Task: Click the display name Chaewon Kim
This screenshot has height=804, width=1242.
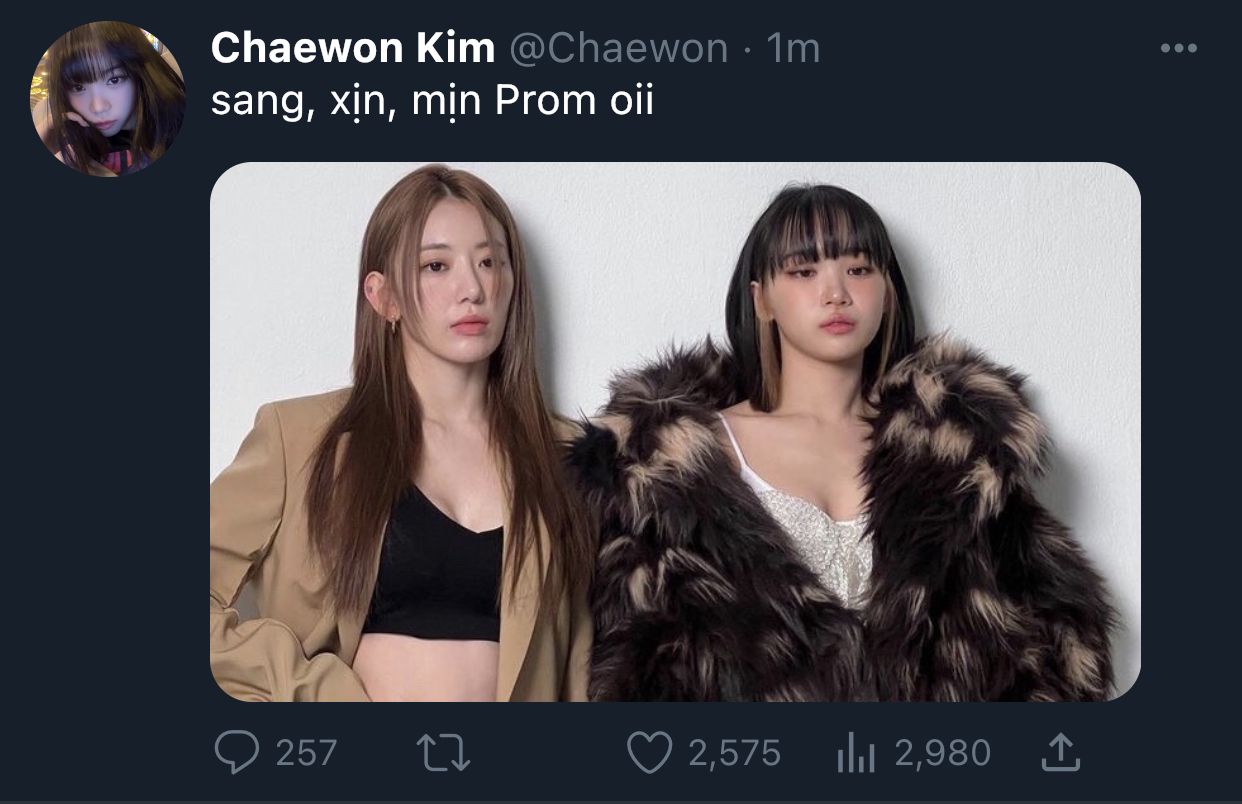Action: 353,48
